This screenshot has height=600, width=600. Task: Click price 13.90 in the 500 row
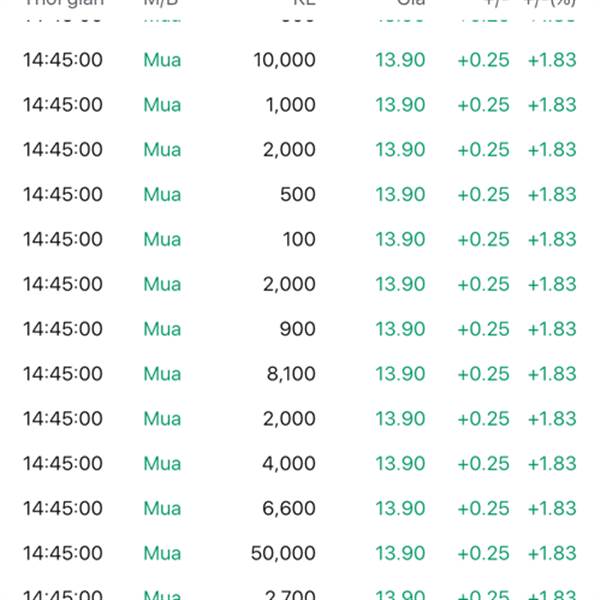400,194
